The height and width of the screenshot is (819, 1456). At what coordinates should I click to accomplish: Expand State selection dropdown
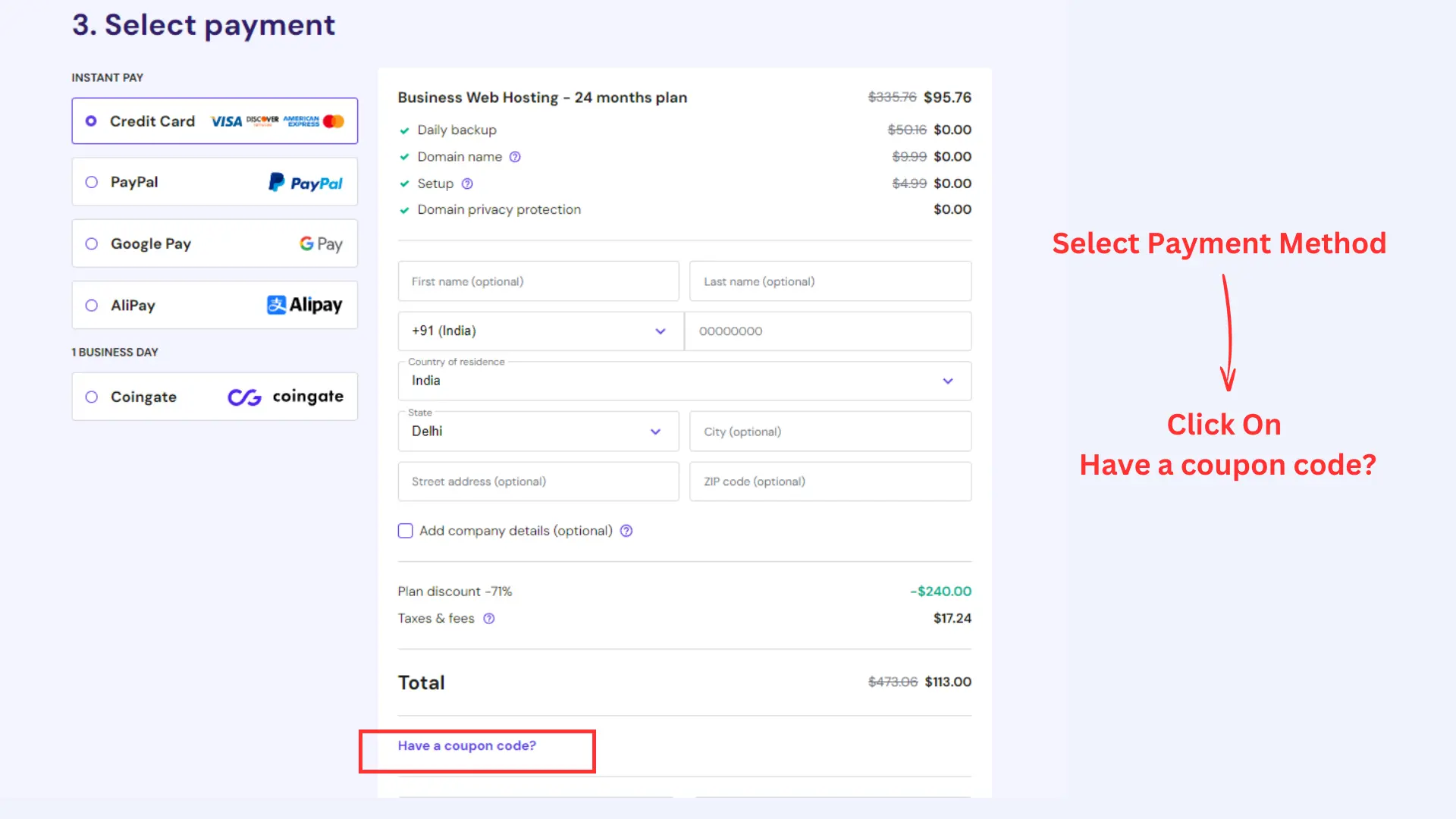[x=656, y=431]
